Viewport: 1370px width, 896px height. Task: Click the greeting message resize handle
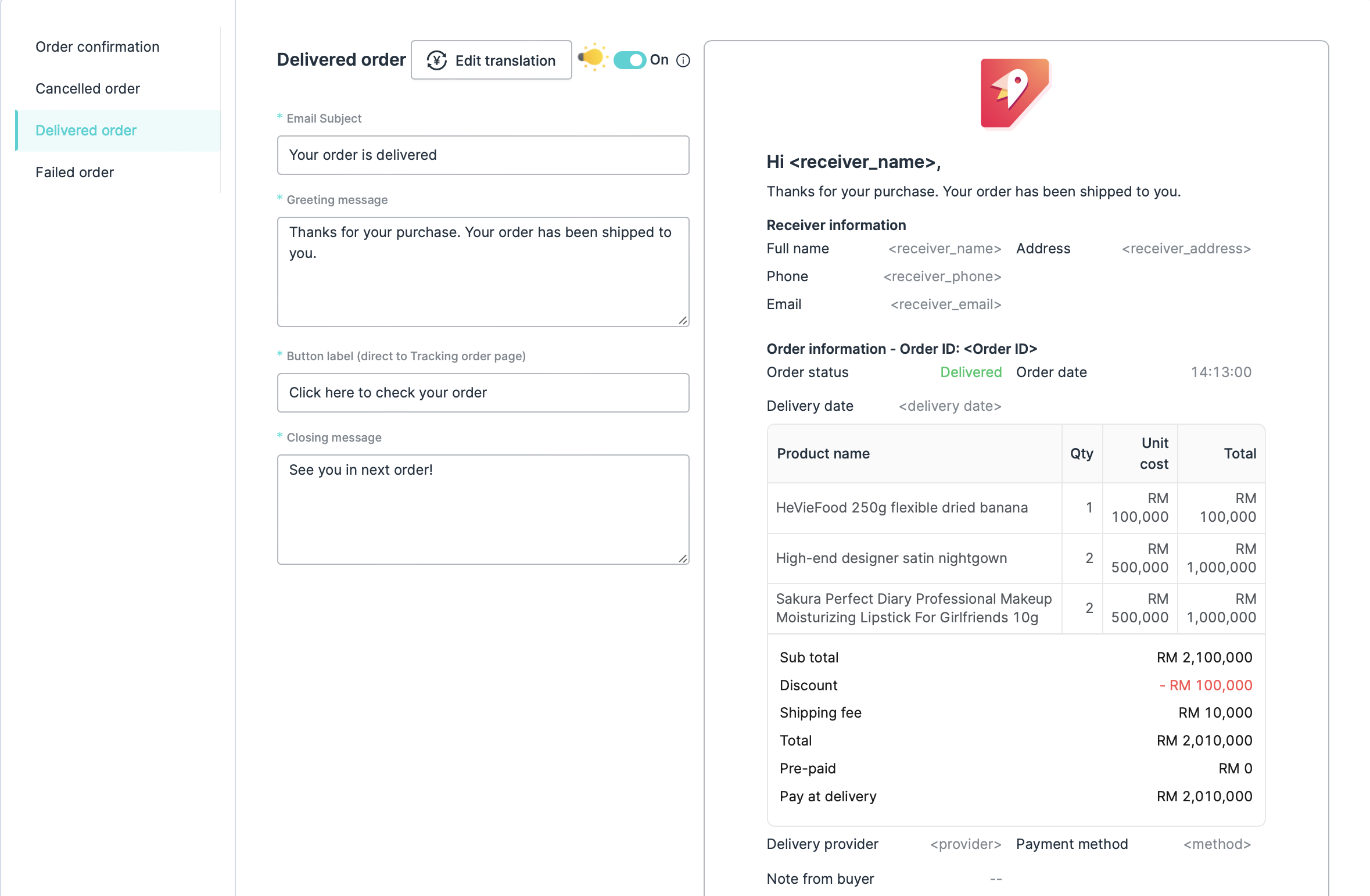pos(683,320)
